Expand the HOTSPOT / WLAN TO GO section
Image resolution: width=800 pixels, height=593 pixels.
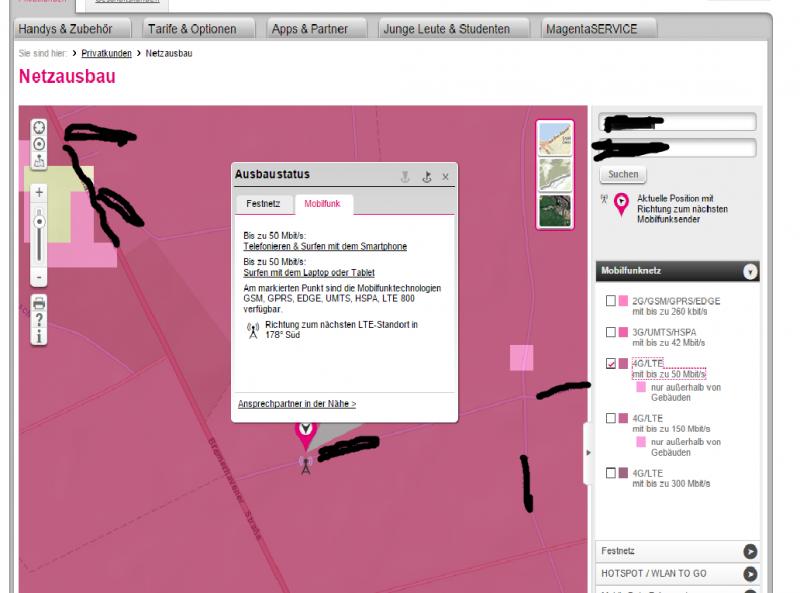pos(750,574)
